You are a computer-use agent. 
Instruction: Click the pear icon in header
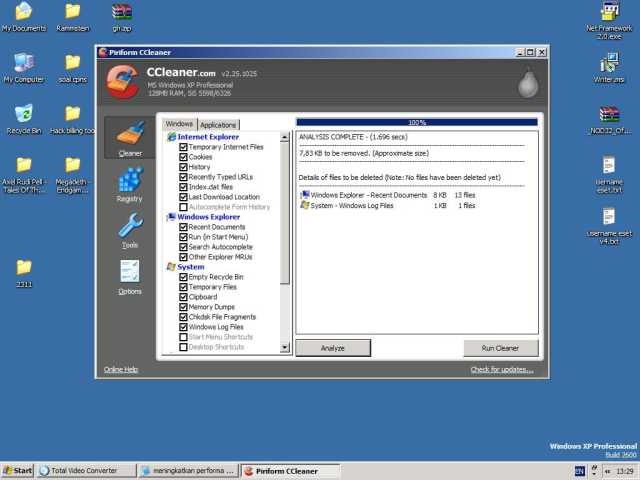pyautogui.click(x=528, y=82)
